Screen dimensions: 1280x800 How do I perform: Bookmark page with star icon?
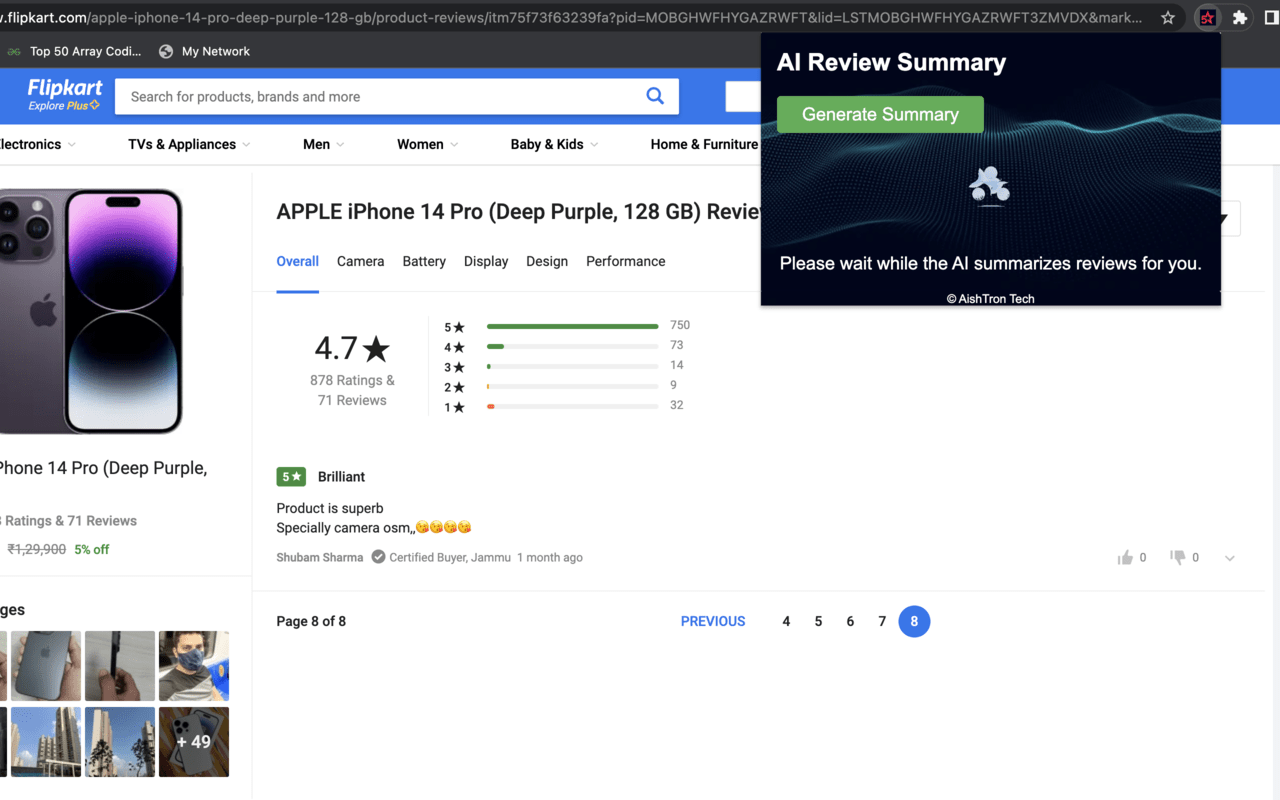coord(1168,17)
